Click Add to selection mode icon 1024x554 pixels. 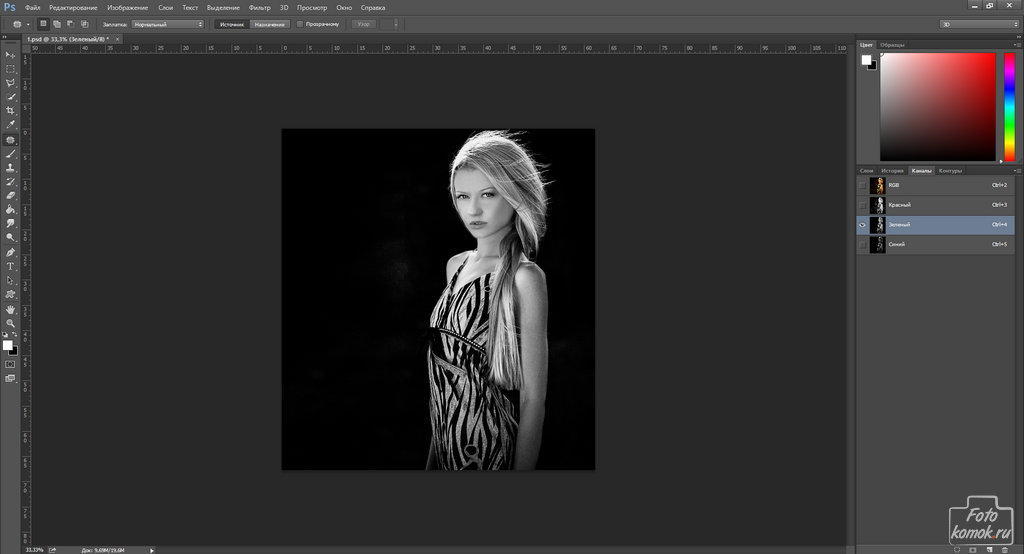[x=57, y=24]
